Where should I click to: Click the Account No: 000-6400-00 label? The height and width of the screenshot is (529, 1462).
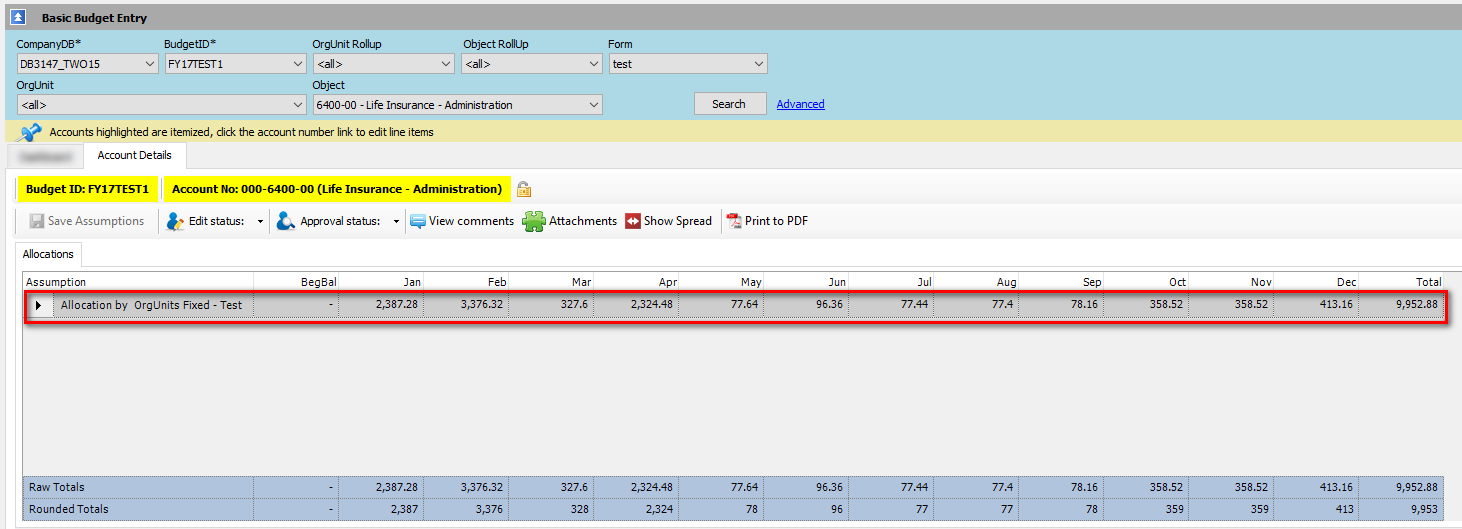click(x=337, y=189)
